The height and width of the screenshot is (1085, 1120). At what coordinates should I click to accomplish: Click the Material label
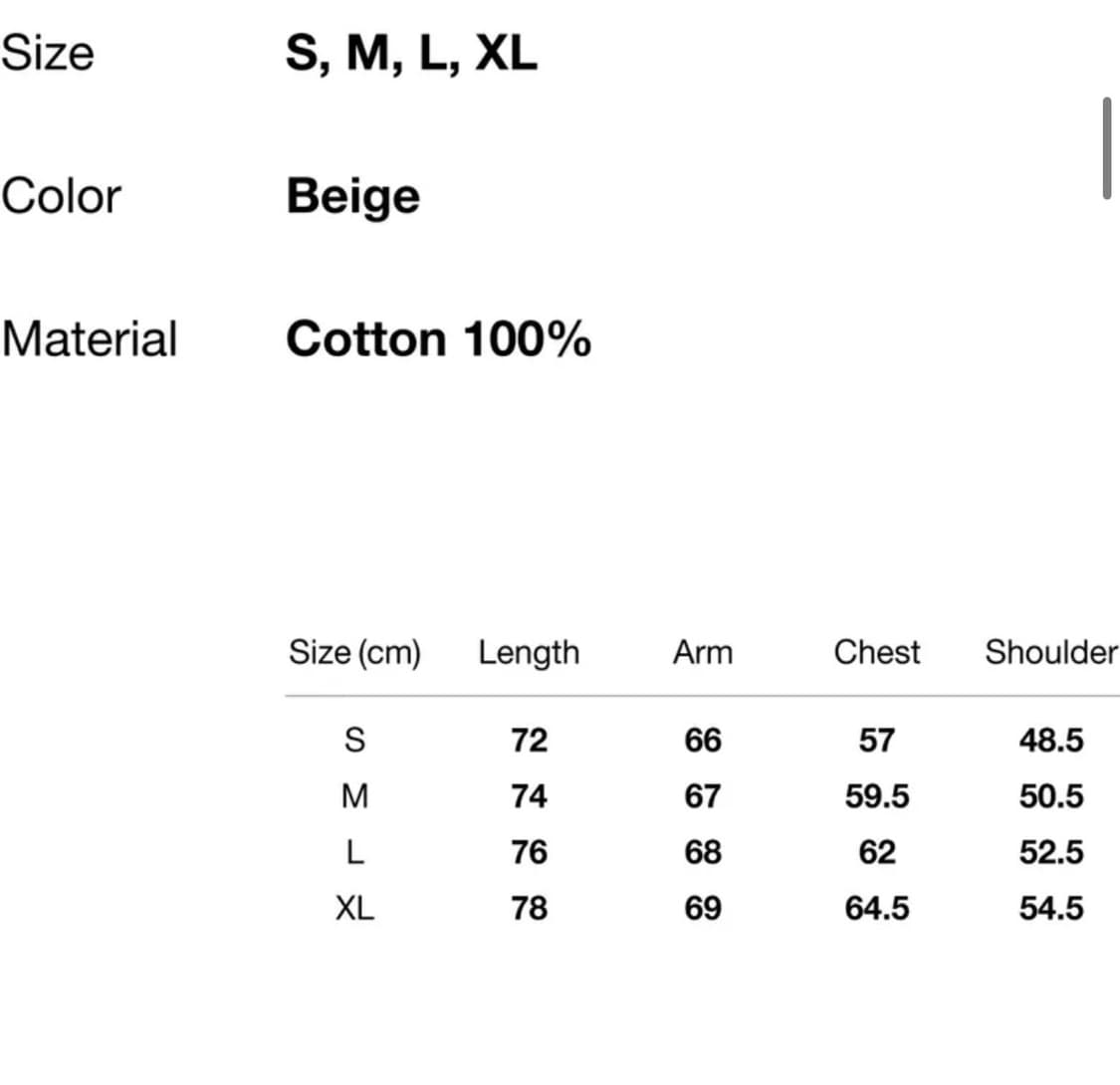click(90, 338)
